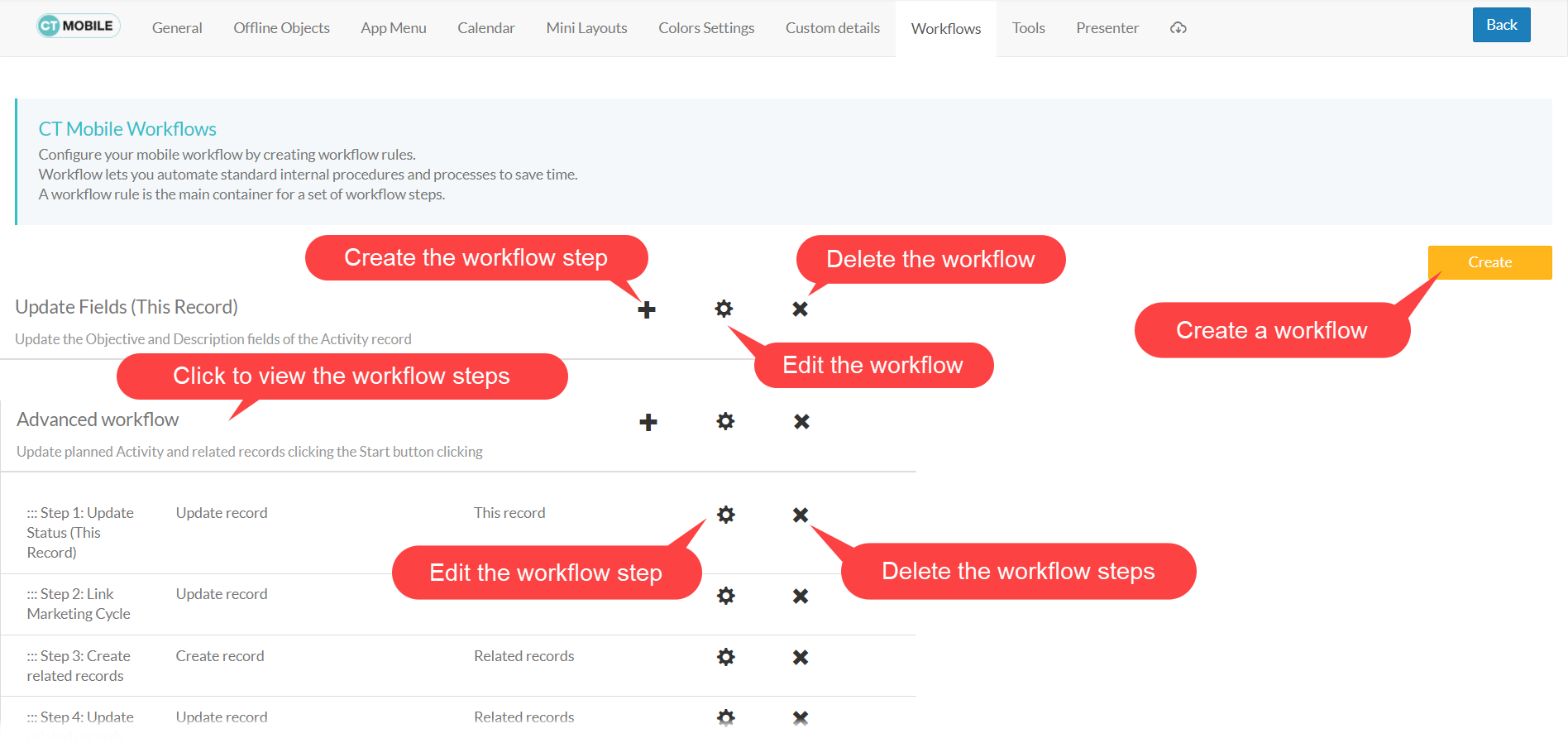
Task: Open Mini Layouts tab
Action: 586,28
